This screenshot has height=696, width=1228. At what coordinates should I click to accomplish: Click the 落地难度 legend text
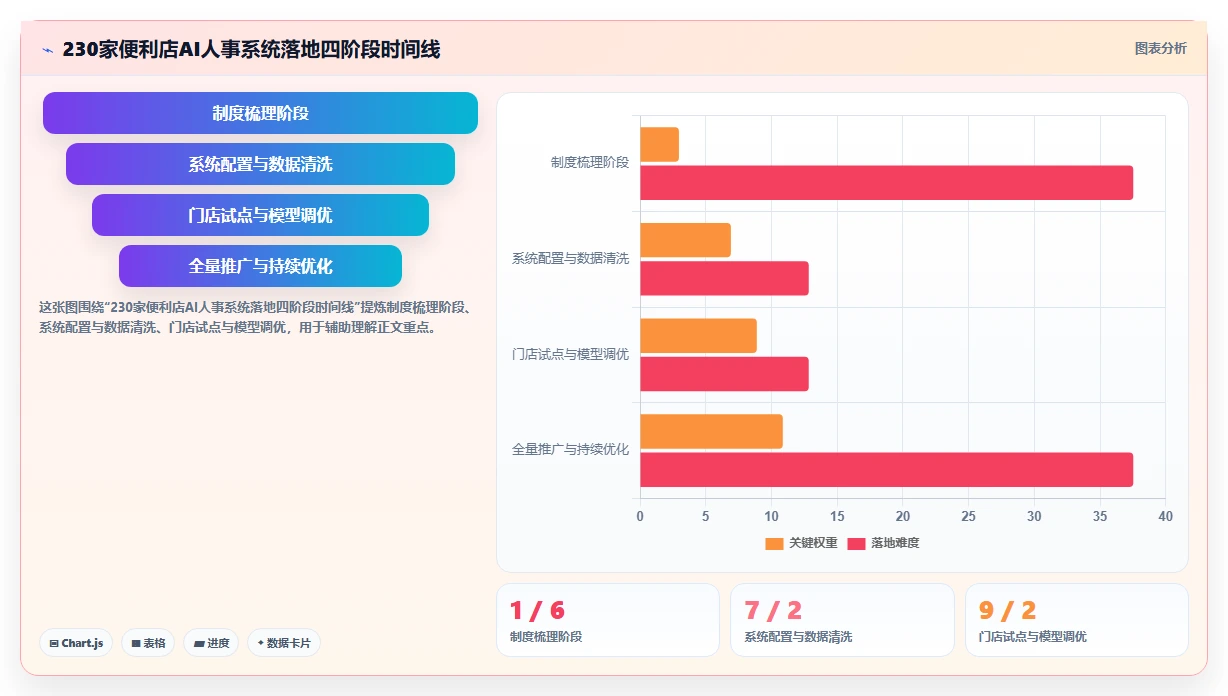895,543
